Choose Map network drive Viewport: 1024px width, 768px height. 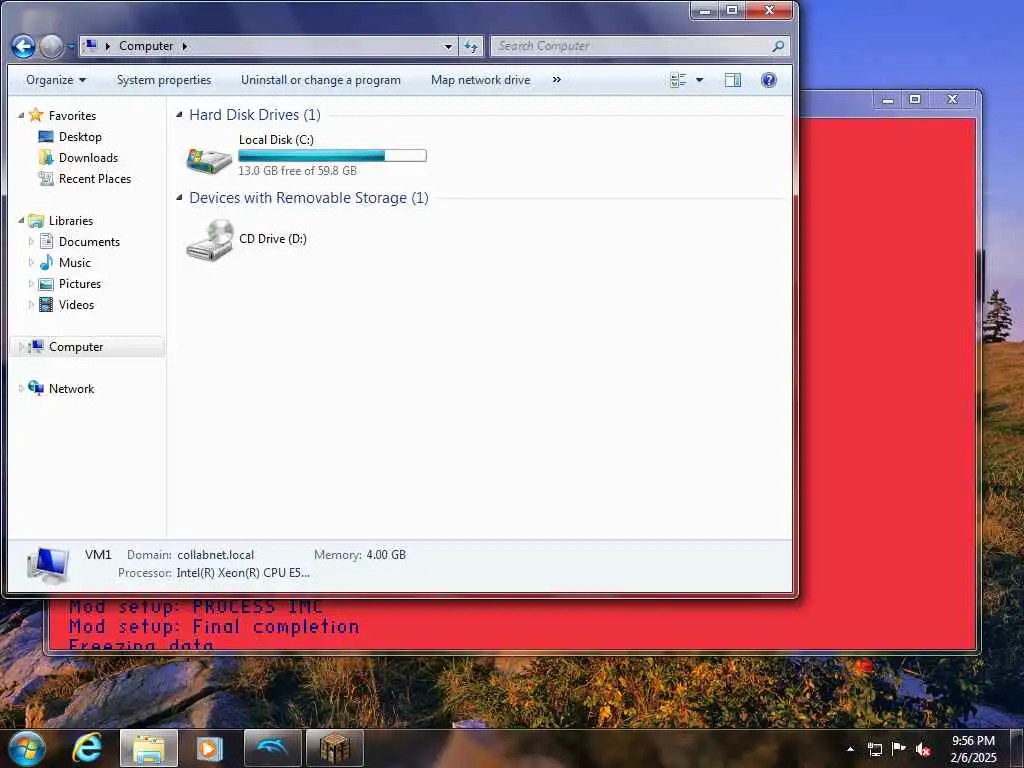(481, 80)
